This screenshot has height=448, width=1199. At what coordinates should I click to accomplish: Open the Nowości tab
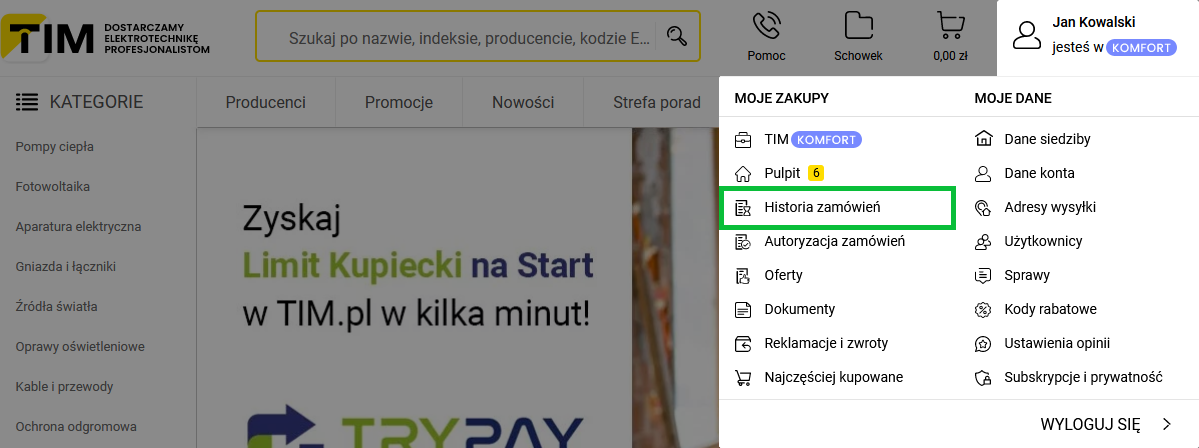tap(523, 102)
